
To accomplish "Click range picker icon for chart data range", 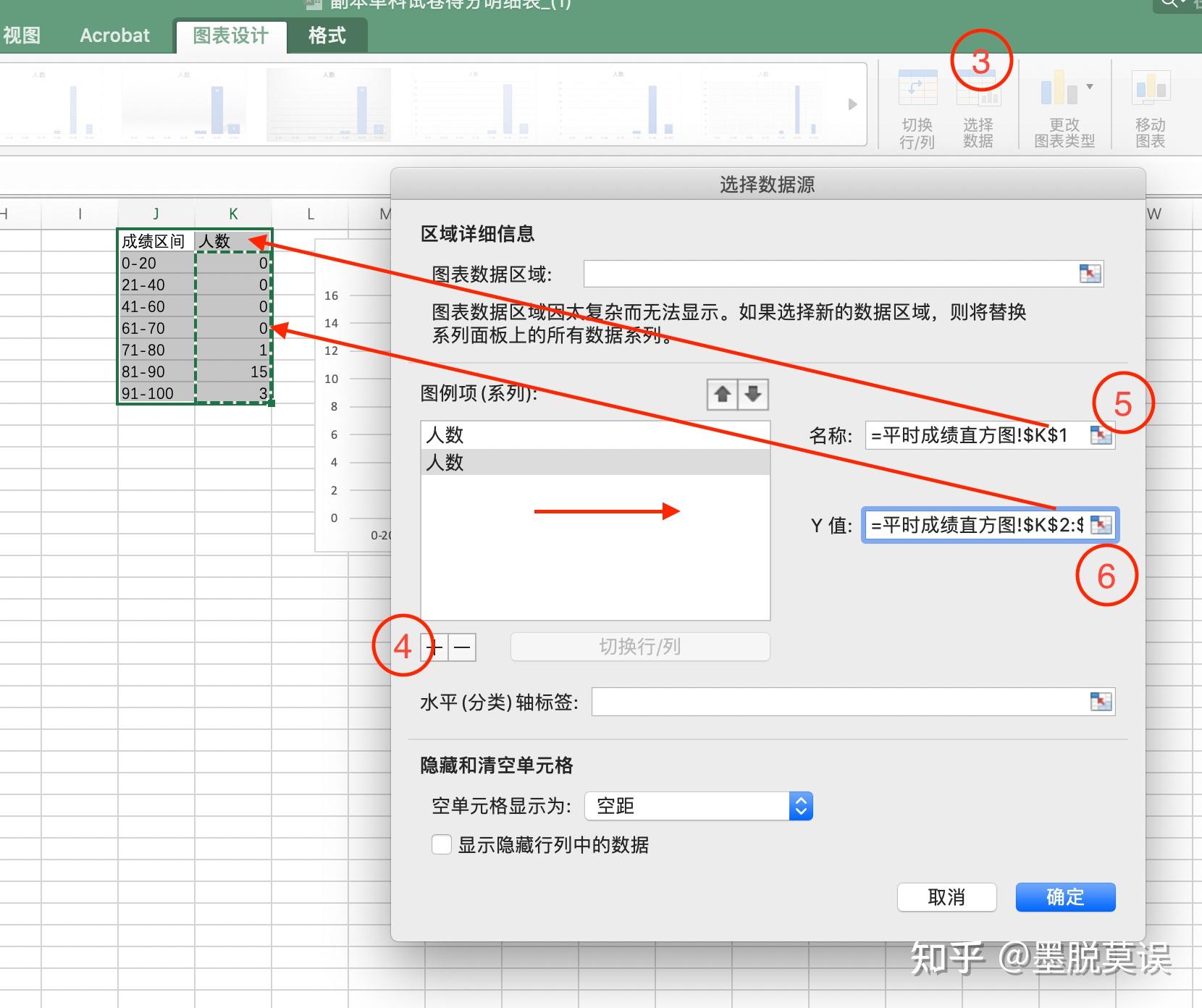I will (x=1090, y=274).
